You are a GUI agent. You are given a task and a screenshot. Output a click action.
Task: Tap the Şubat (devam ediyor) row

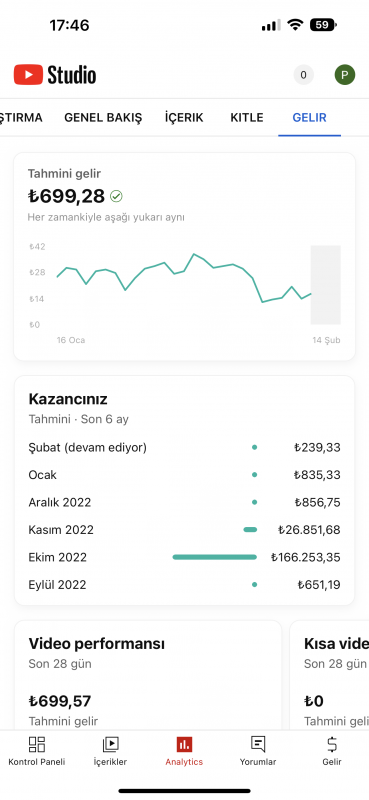[x=184, y=447]
